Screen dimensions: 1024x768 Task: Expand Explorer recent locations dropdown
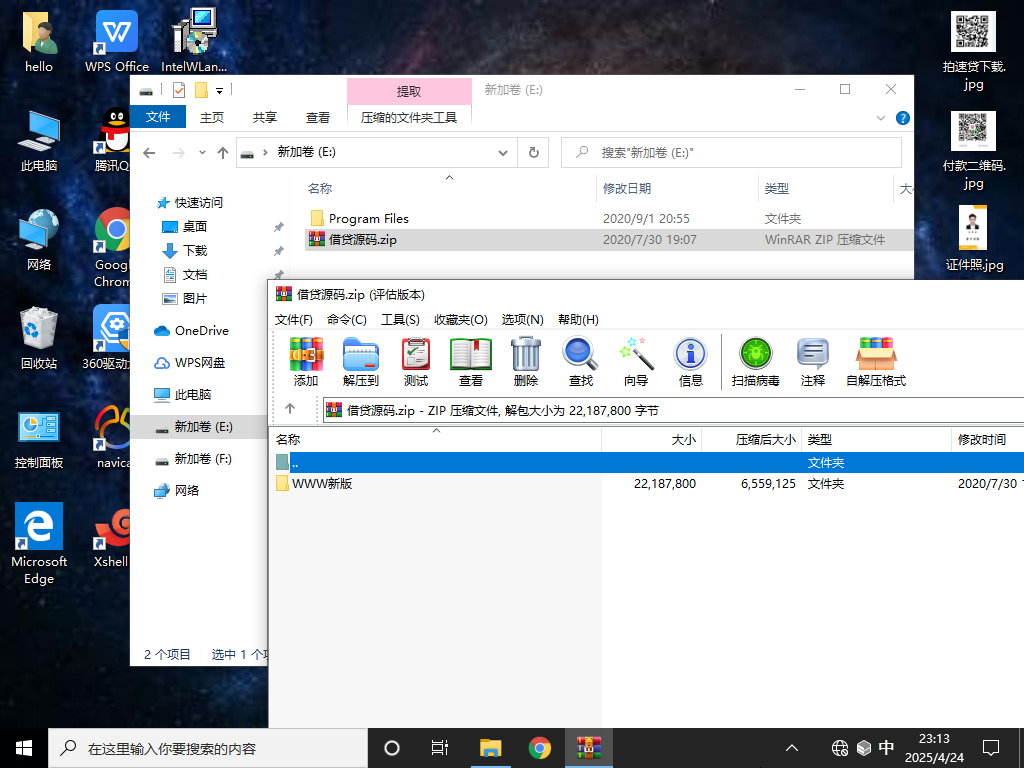pos(202,153)
